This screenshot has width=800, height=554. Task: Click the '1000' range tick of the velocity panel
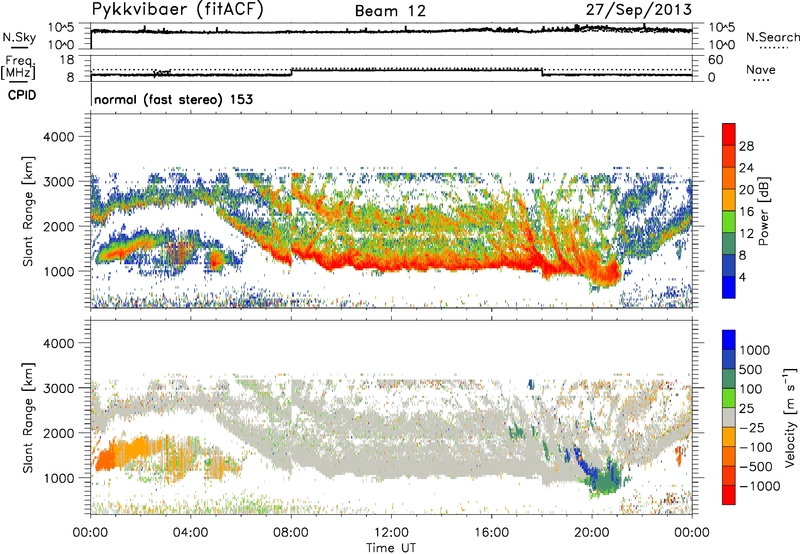(x=59, y=478)
